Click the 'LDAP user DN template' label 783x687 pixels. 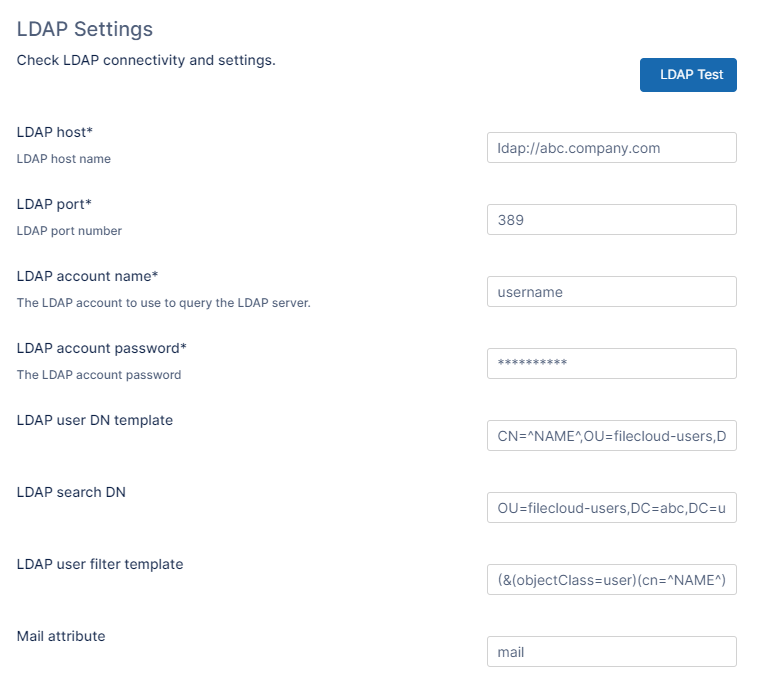(95, 420)
